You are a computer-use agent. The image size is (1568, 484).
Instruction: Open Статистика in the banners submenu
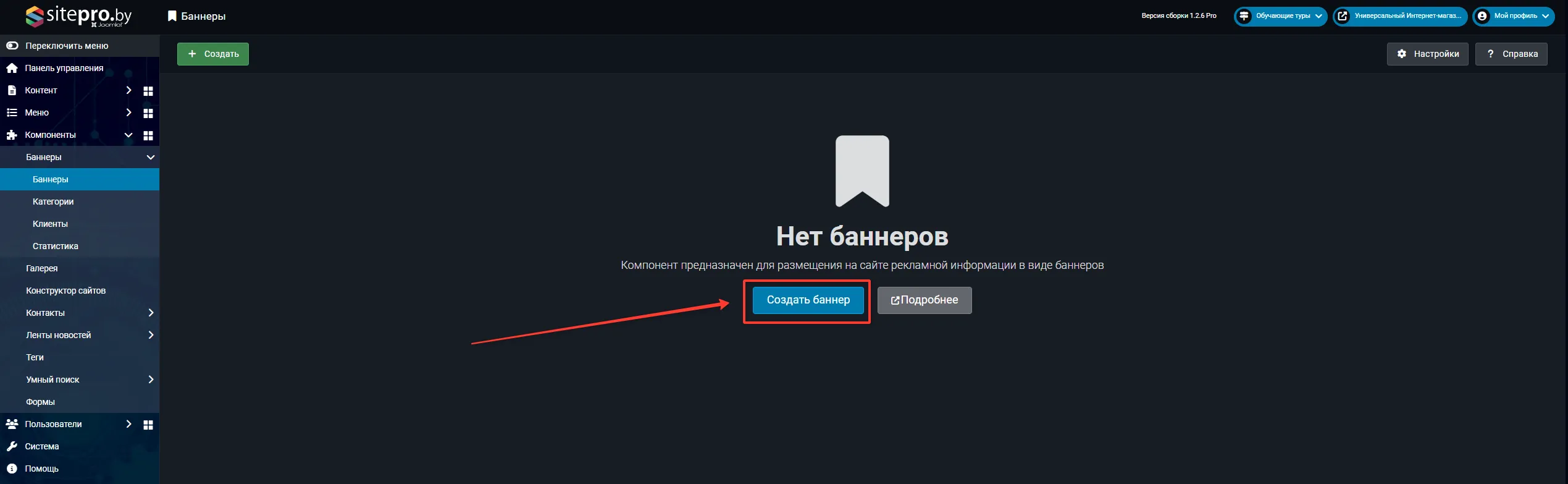pyautogui.click(x=56, y=246)
